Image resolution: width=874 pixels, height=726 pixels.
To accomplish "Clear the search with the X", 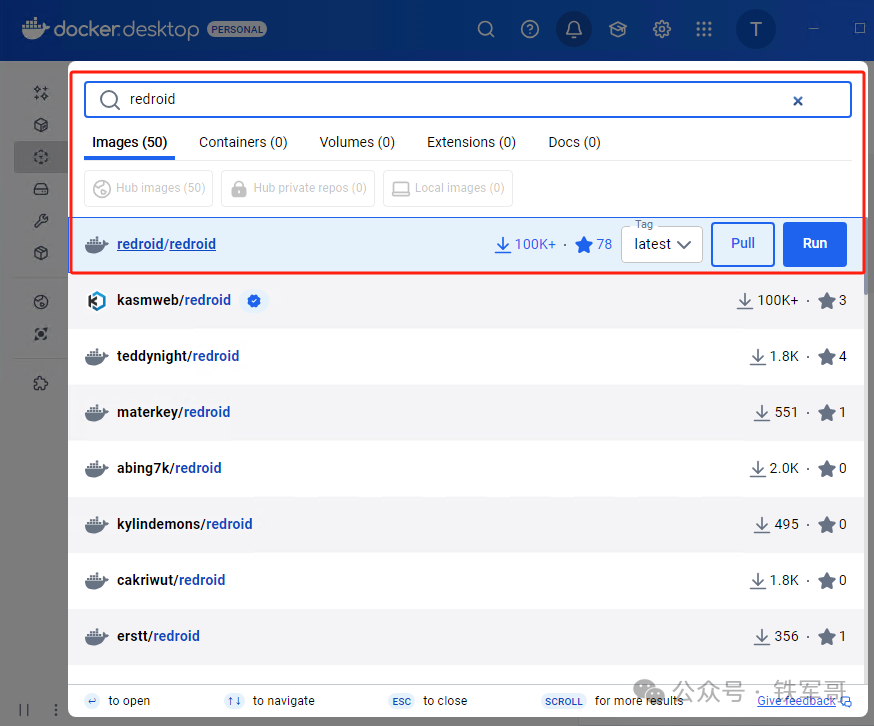I will [798, 100].
